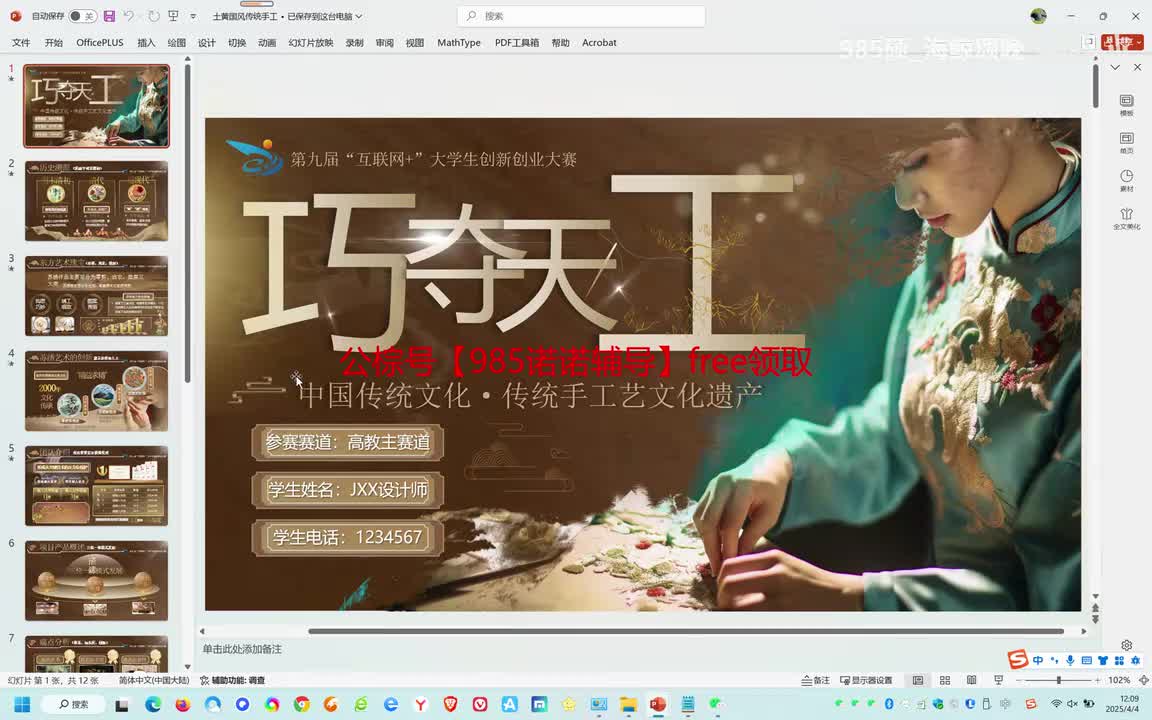This screenshot has width=1152, height=720.
Task: Switch to the 开始 ribbon tab
Action: coord(54,43)
